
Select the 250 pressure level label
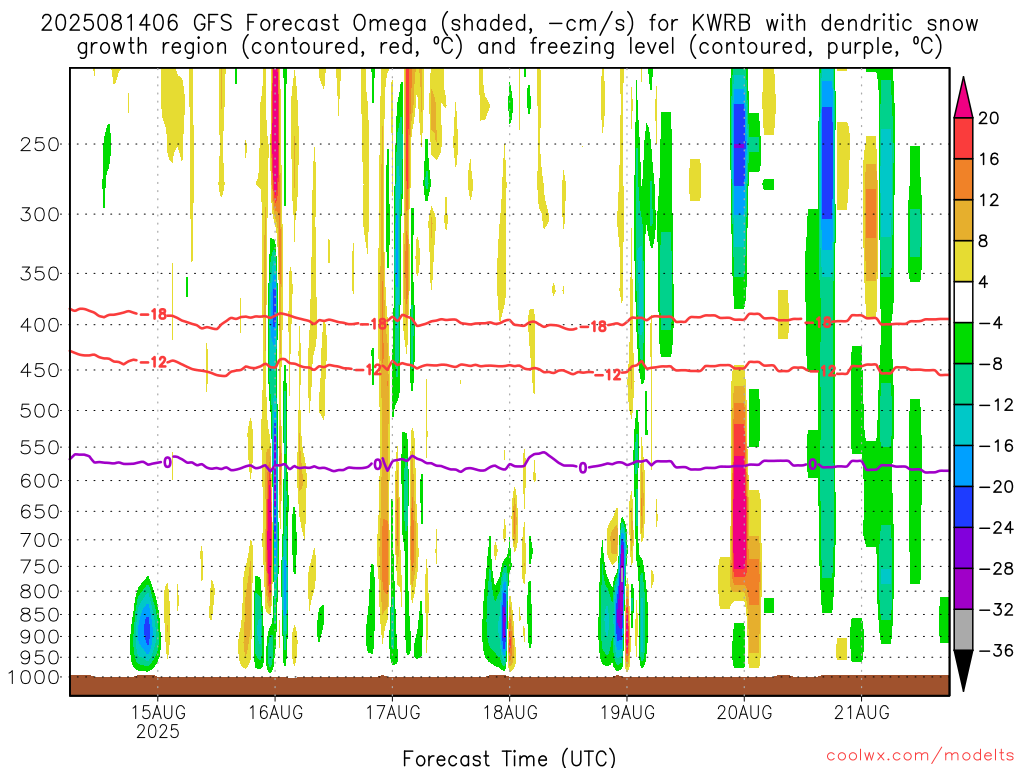pyautogui.click(x=40, y=144)
